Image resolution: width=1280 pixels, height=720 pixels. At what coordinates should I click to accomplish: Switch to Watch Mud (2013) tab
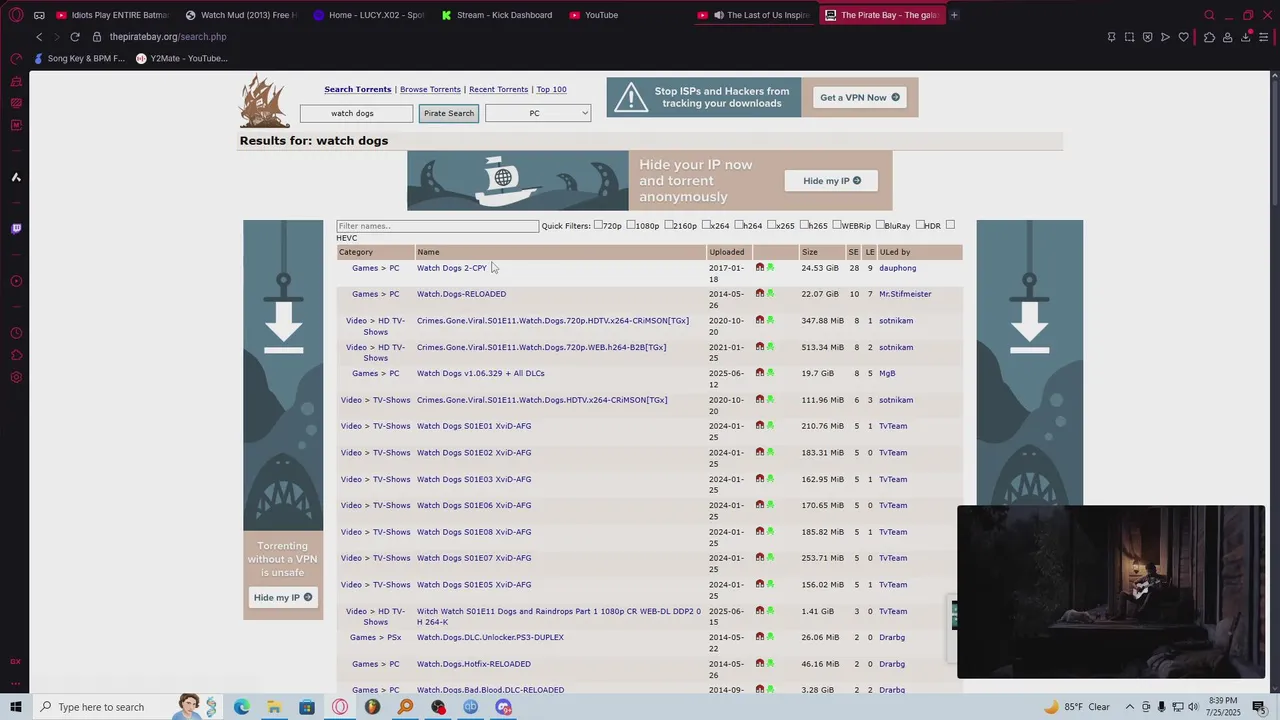coord(241,15)
